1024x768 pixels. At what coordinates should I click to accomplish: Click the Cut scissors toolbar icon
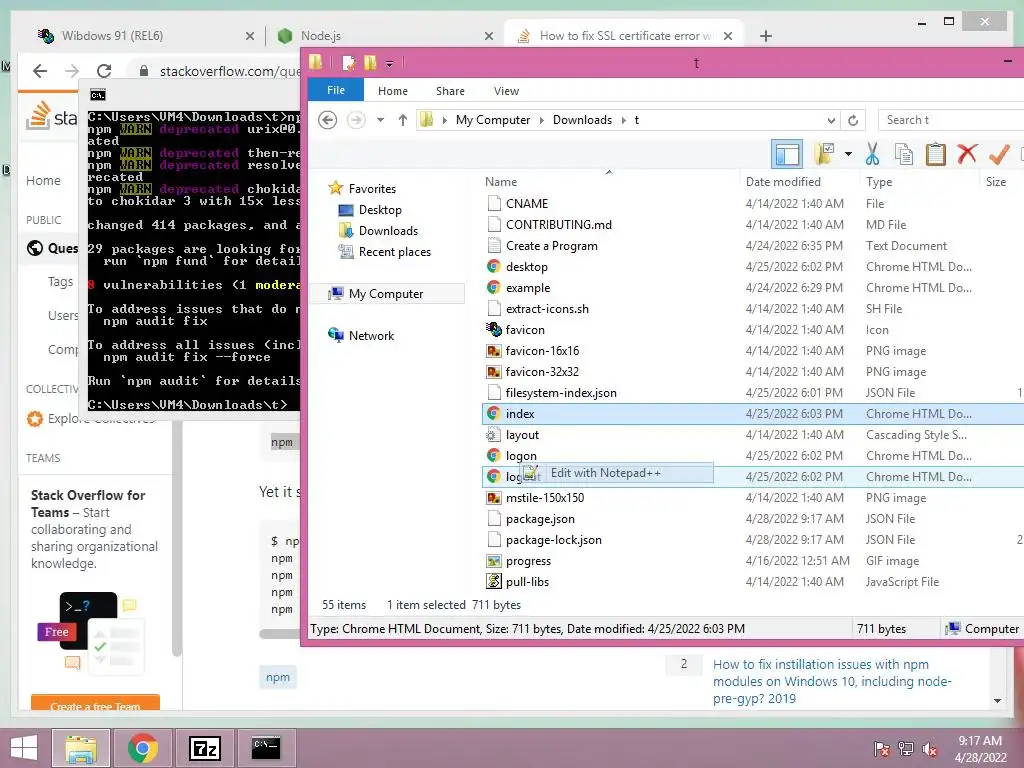pyautogui.click(x=872, y=155)
